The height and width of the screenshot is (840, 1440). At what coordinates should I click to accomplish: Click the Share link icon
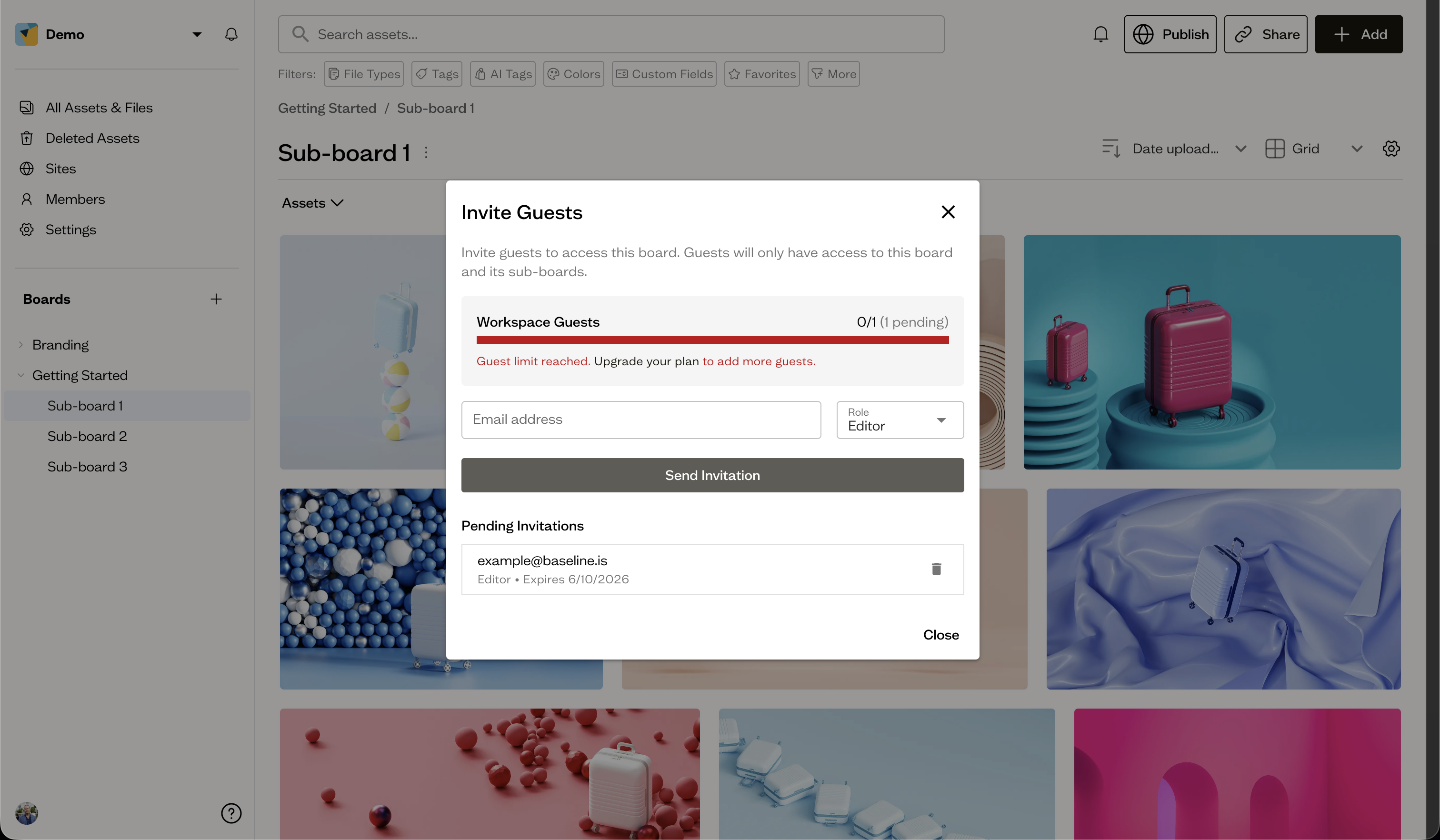pyautogui.click(x=1243, y=34)
